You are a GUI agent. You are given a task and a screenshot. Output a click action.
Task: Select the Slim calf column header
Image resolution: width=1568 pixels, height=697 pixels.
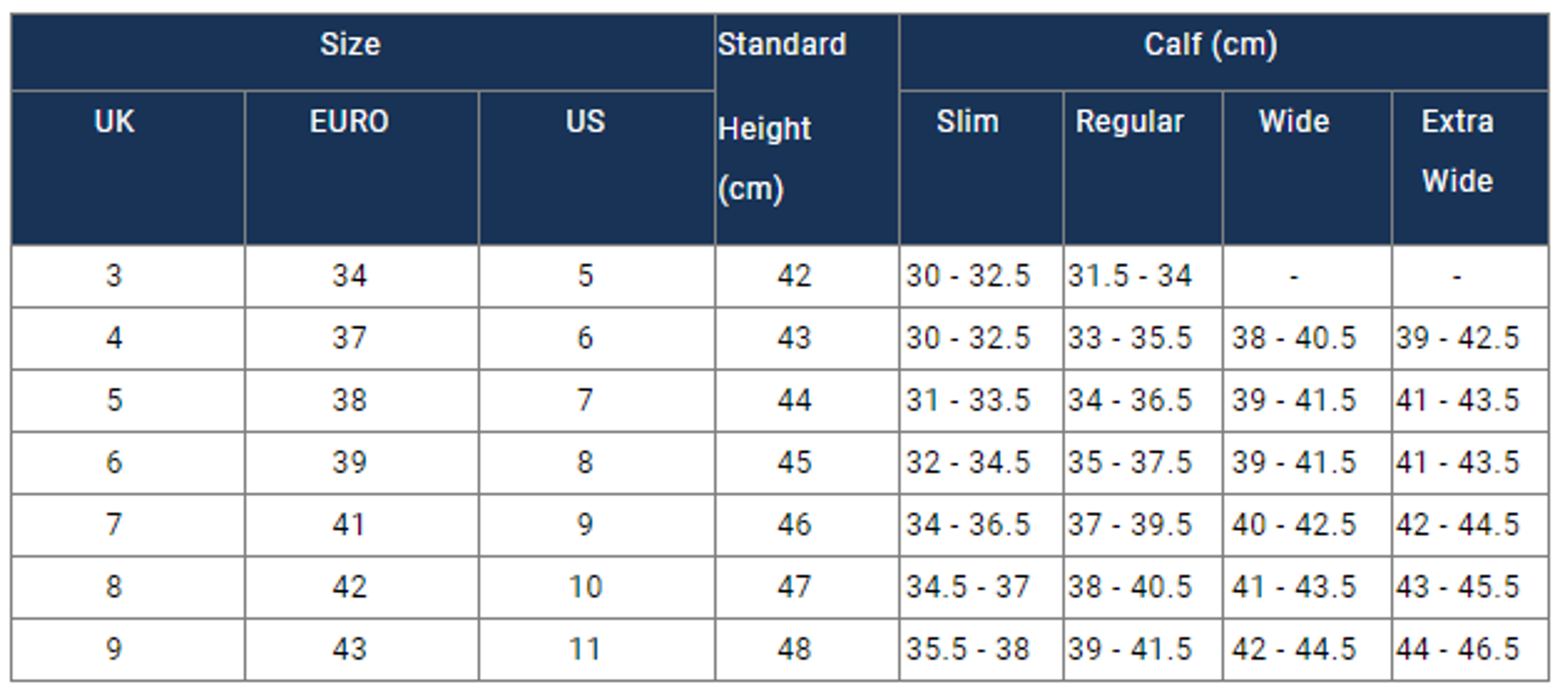coord(968,122)
